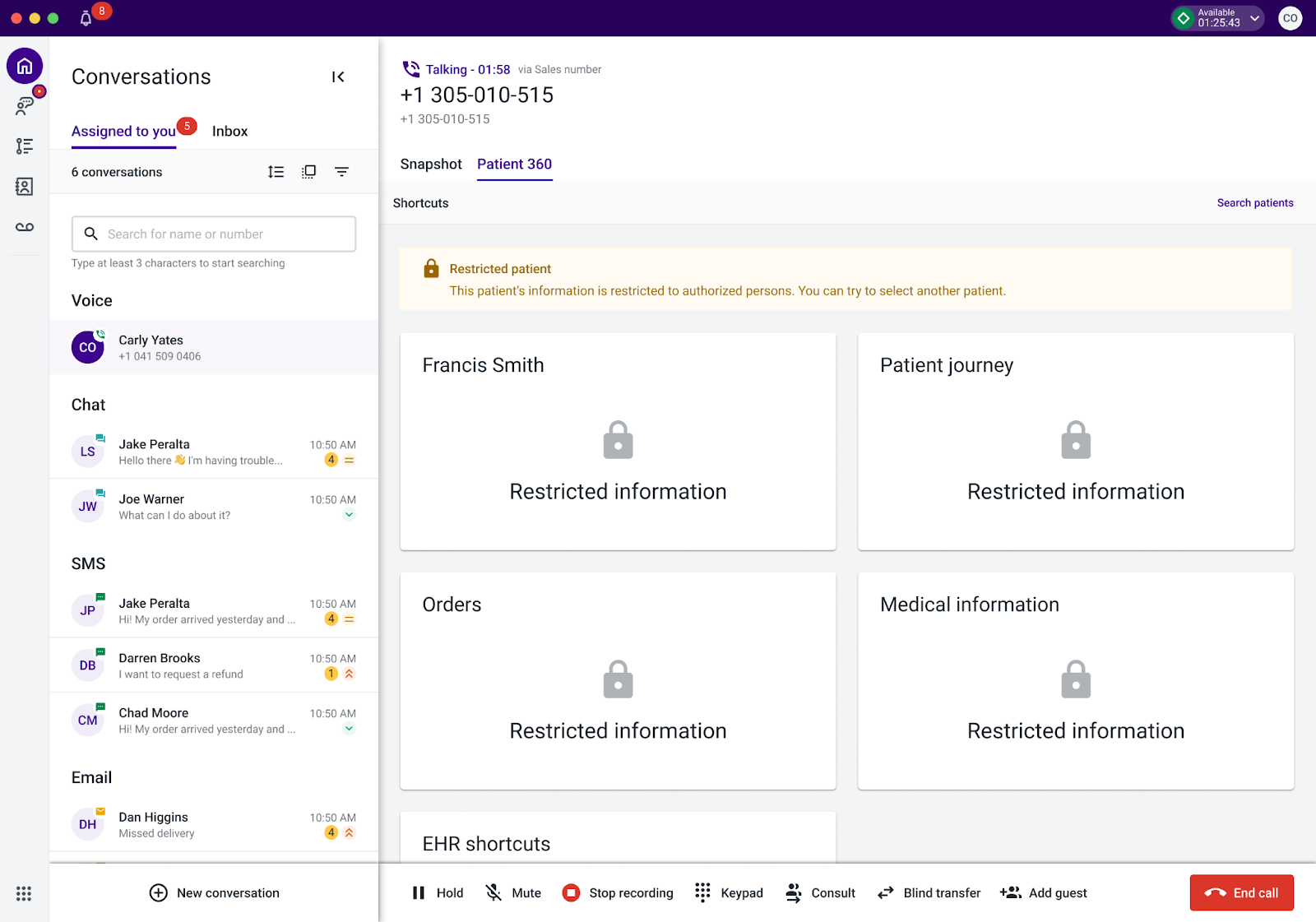The height and width of the screenshot is (922, 1316).
Task: Start a New conversation
Action: coord(213,892)
